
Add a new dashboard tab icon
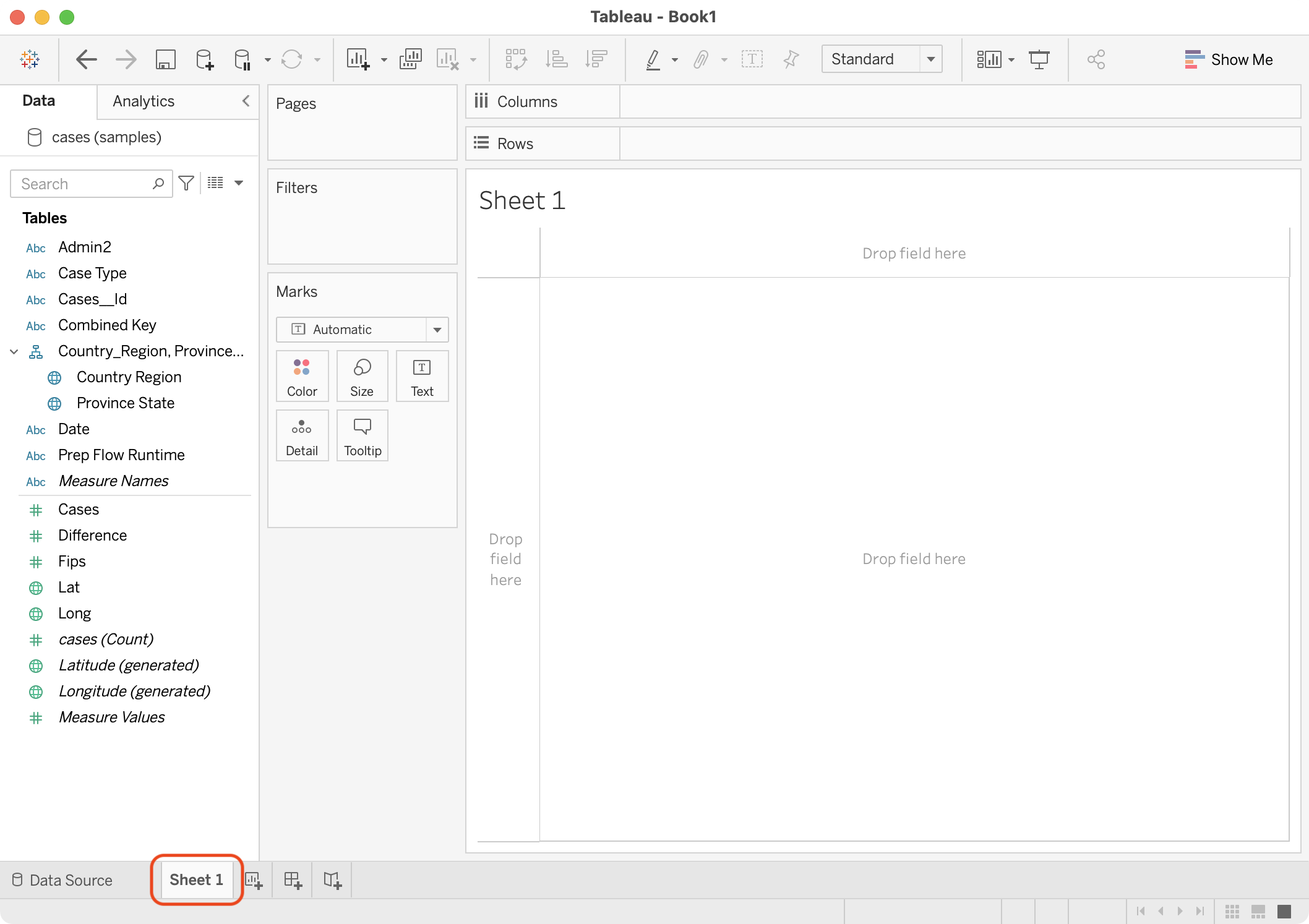click(293, 880)
